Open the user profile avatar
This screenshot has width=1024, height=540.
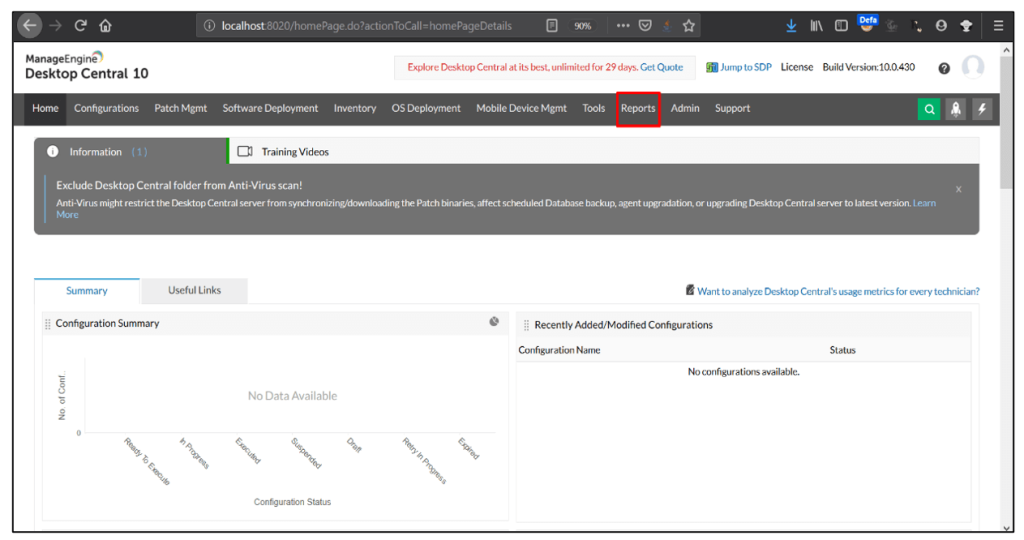[972, 67]
